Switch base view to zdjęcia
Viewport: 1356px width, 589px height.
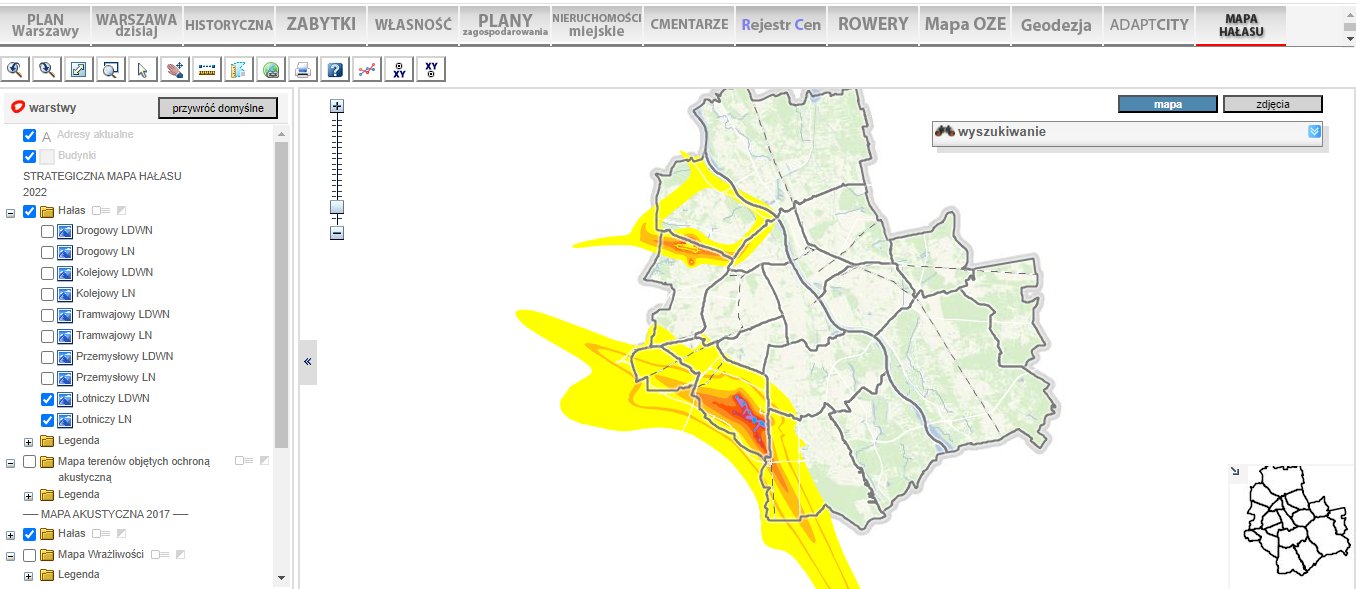[1273, 104]
